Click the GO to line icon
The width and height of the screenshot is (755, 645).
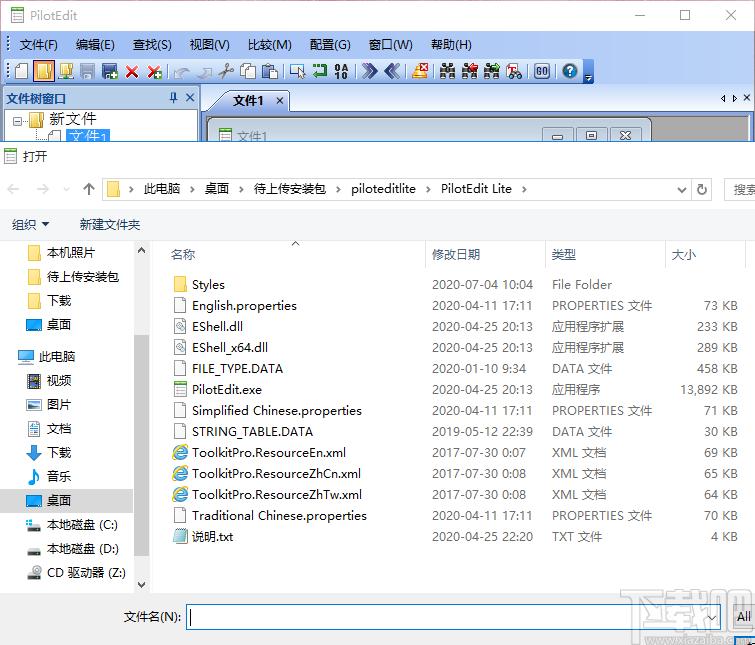[x=542, y=71]
